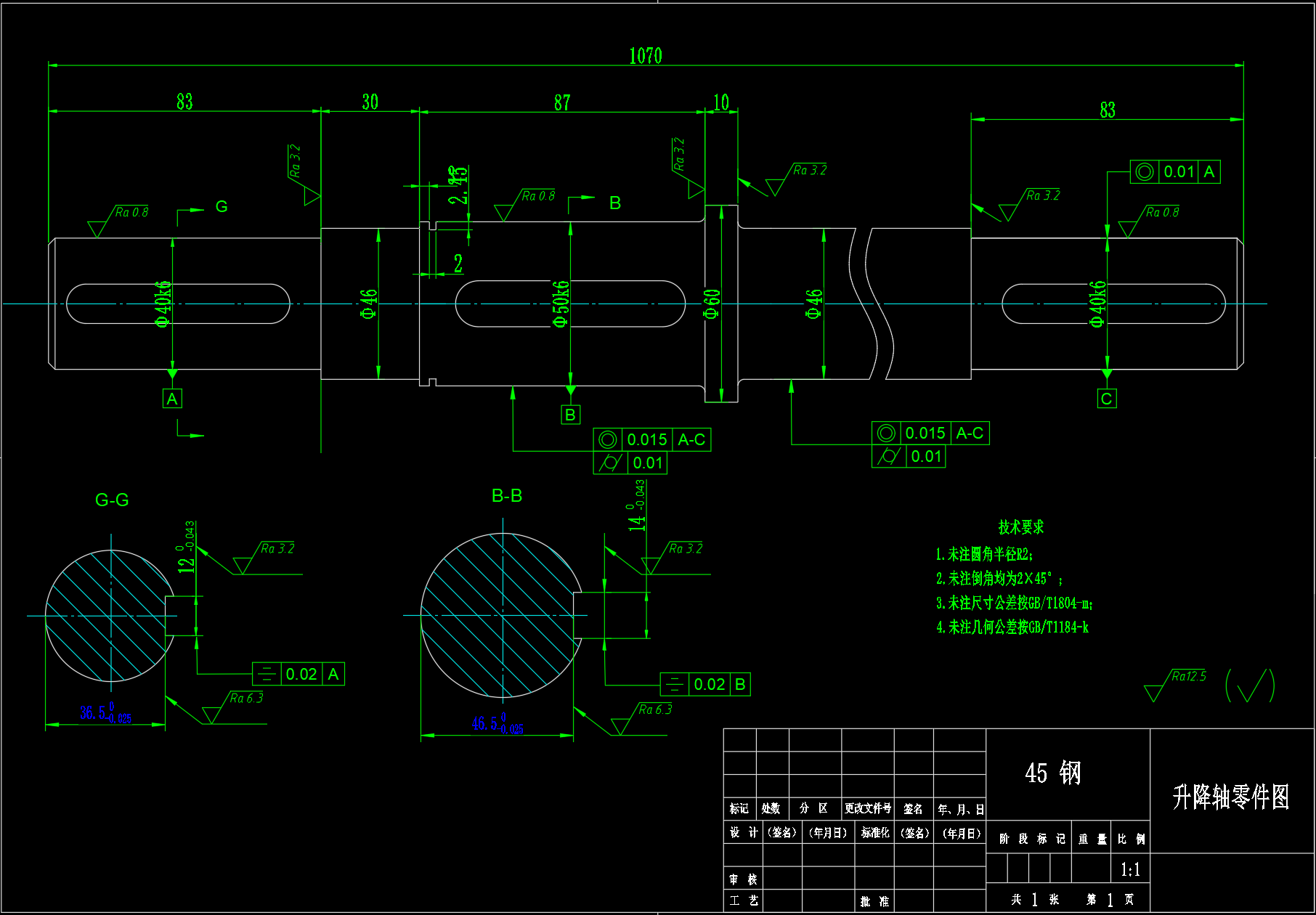
Task: Click the symmetry tolerance frame 0.02 A
Action: 298,674
